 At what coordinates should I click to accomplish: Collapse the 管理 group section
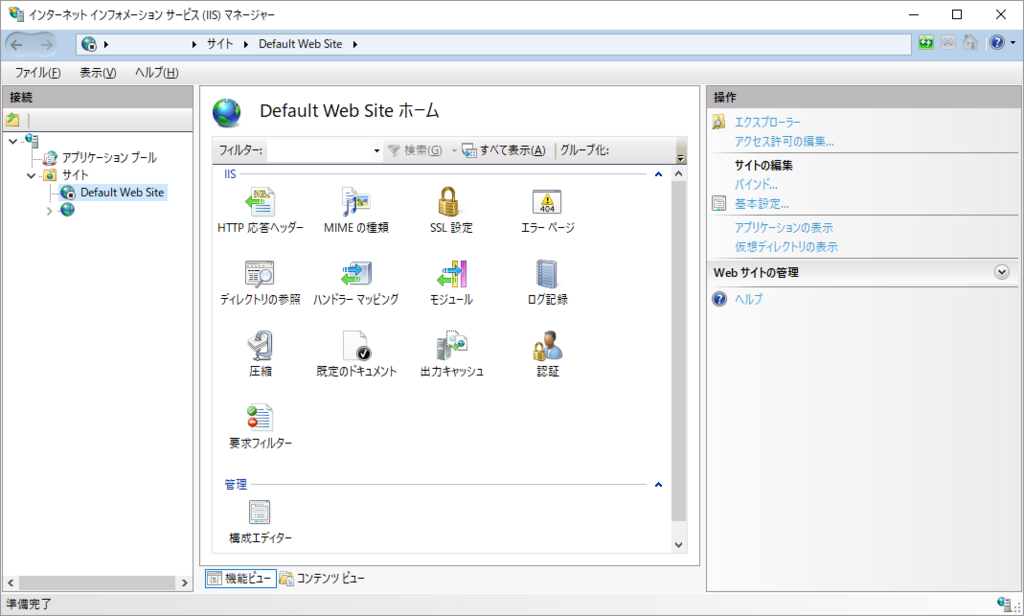658,485
